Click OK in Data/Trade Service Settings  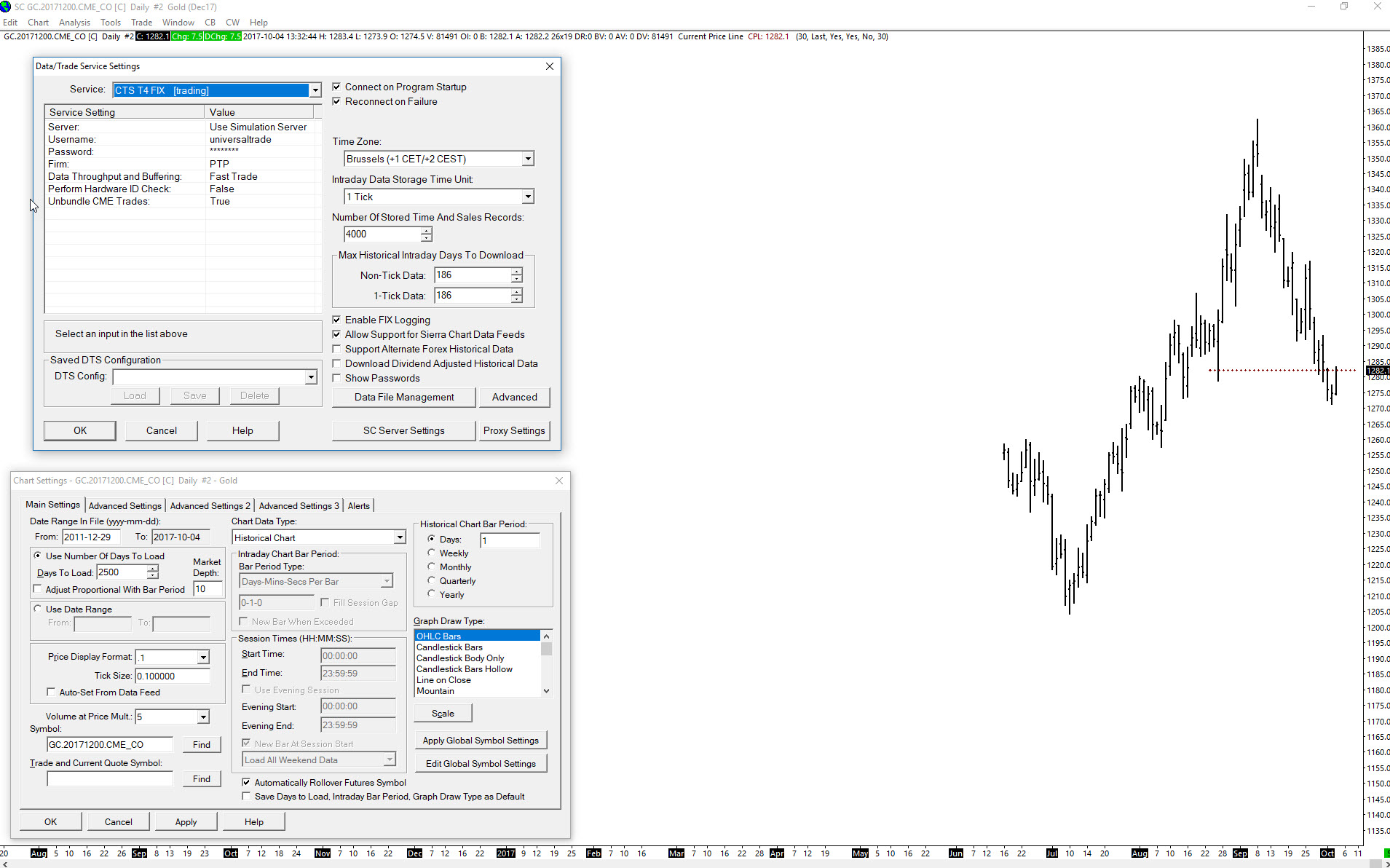pyautogui.click(x=80, y=430)
